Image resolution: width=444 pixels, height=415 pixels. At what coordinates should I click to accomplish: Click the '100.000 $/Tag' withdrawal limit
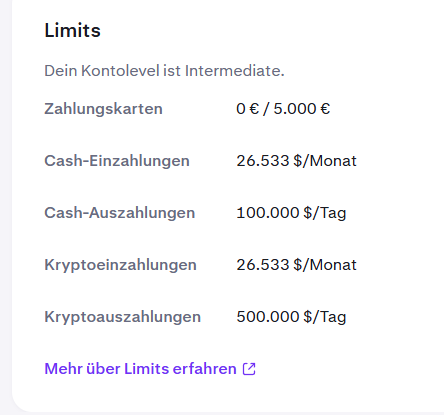(291, 213)
